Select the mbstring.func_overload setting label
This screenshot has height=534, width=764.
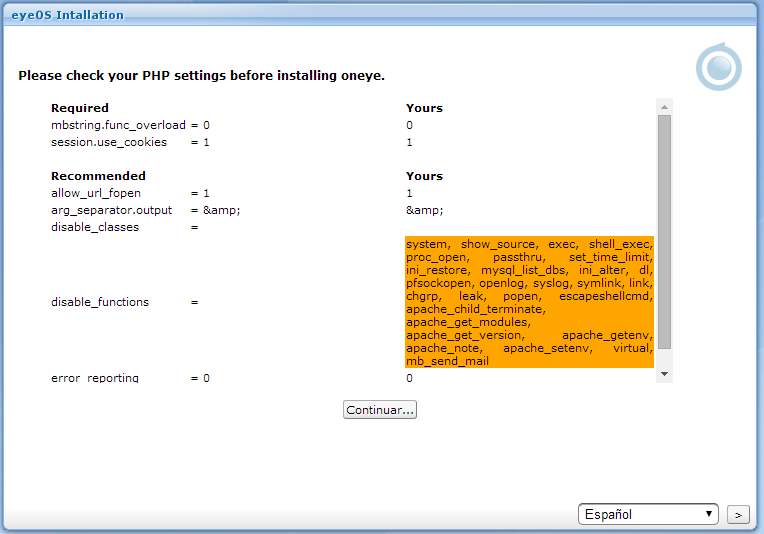point(118,125)
